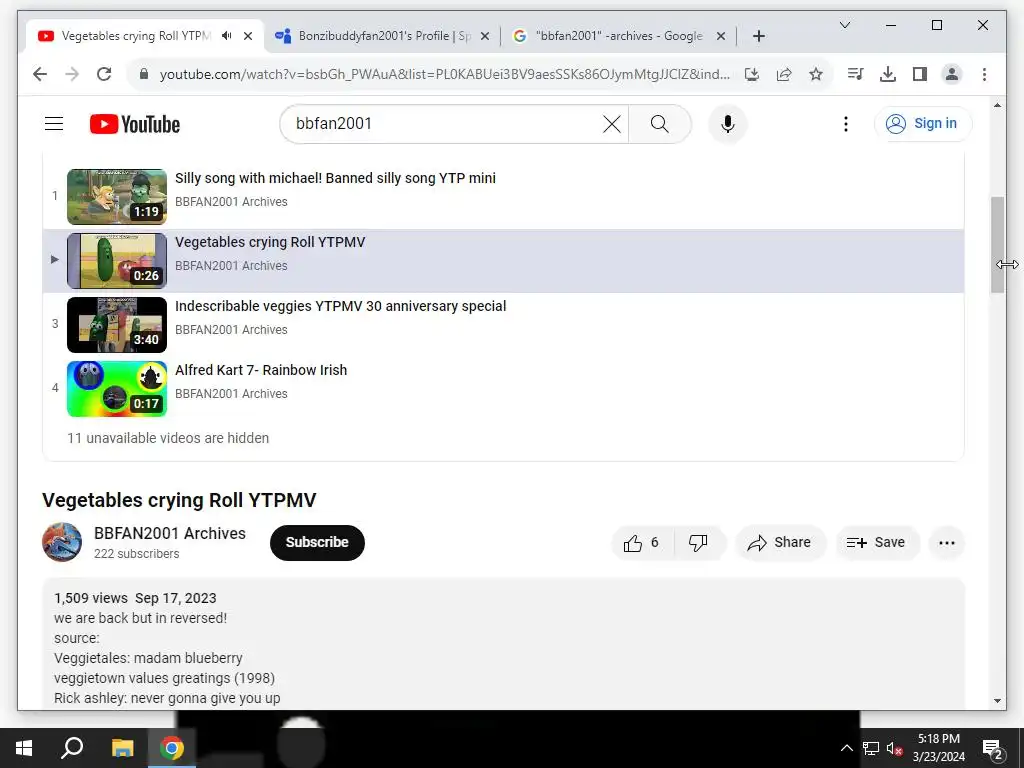
Task: Click '222 subscribers' text
Action: click(x=136, y=554)
